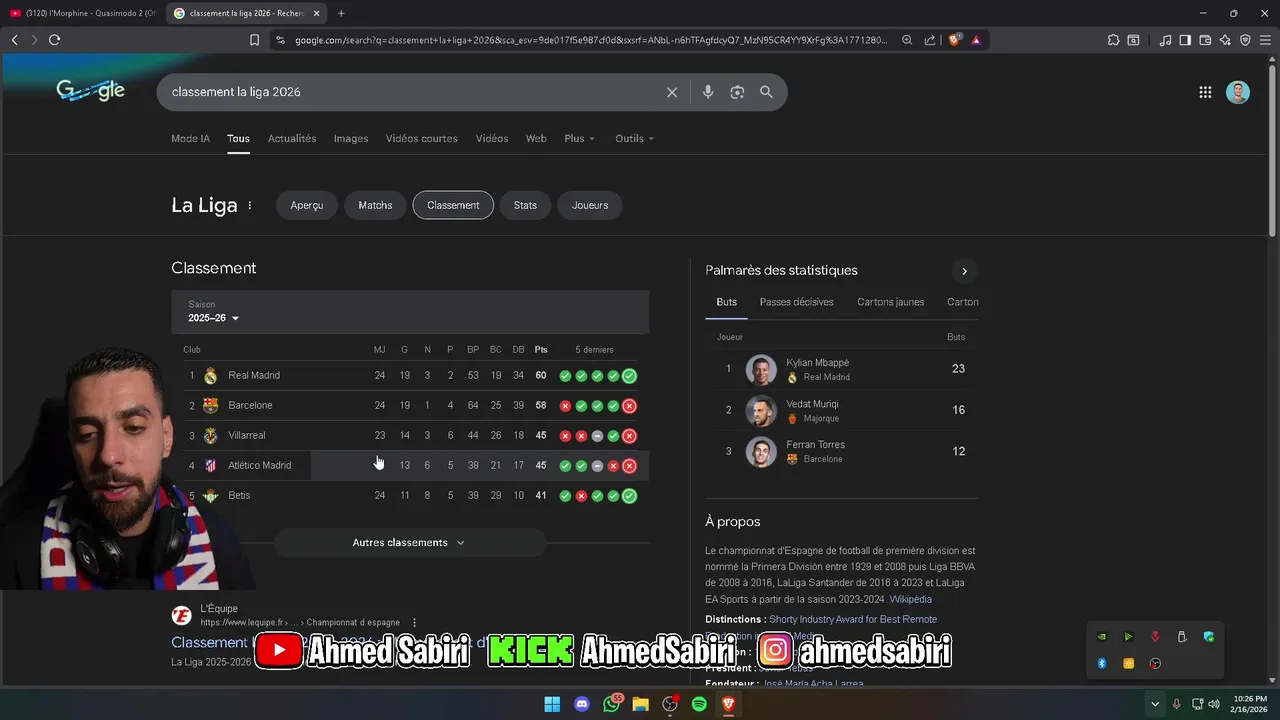Click the Real Madrid standings row
1280x720 pixels.
click(x=410, y=376)
